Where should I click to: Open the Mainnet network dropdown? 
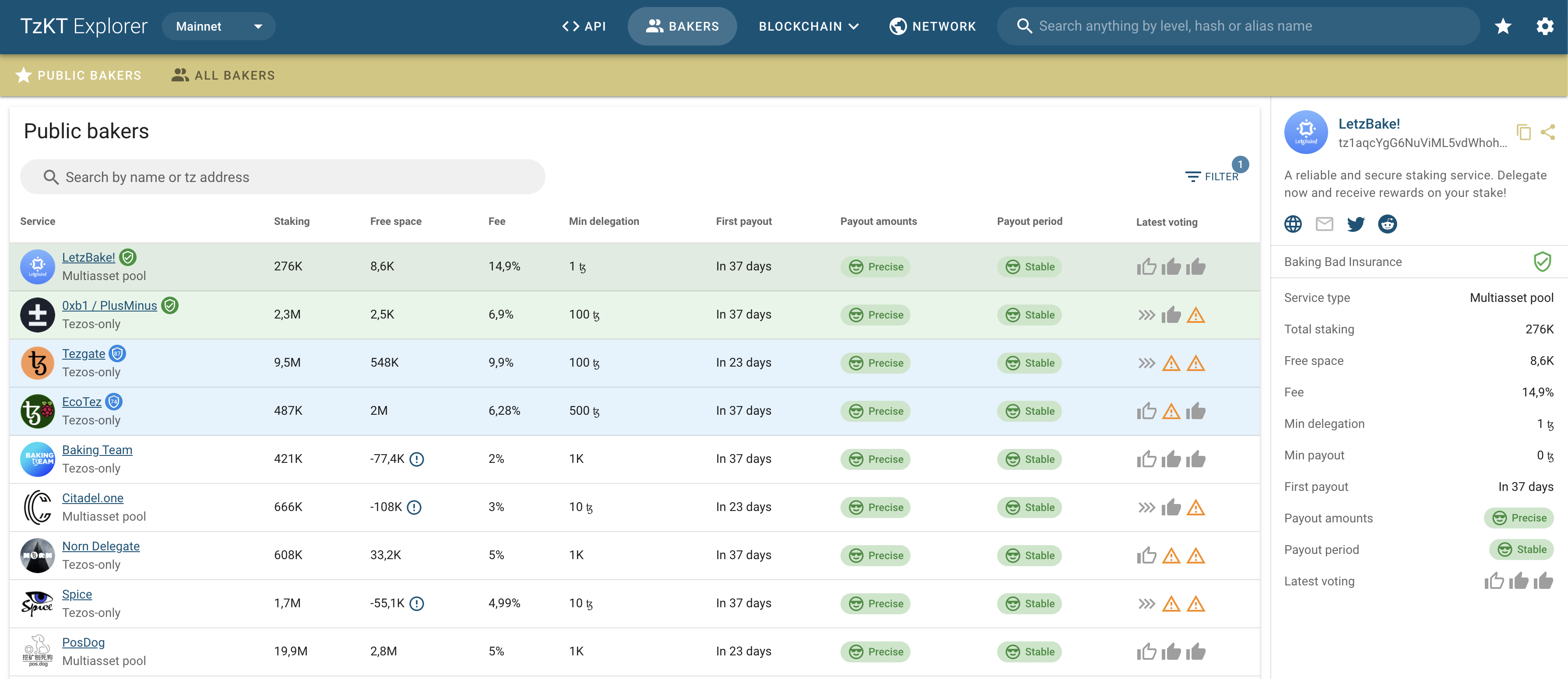pos(218,26)
